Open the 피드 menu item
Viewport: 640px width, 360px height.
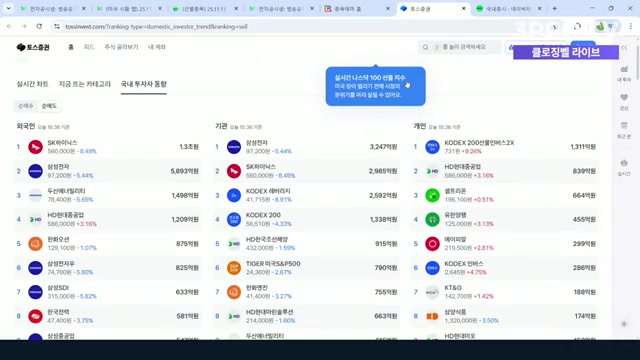pos(89,47)
